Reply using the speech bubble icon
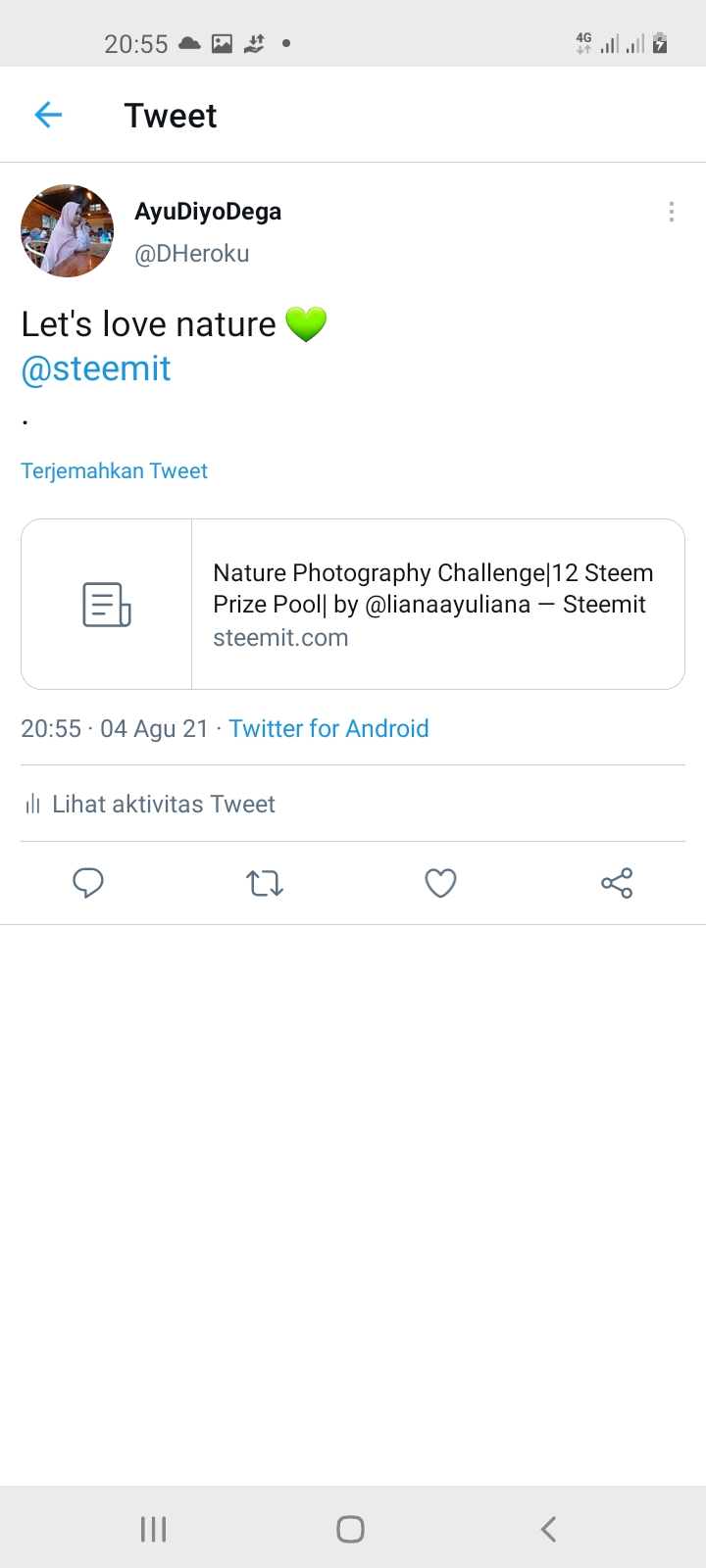 click(88, 883)
